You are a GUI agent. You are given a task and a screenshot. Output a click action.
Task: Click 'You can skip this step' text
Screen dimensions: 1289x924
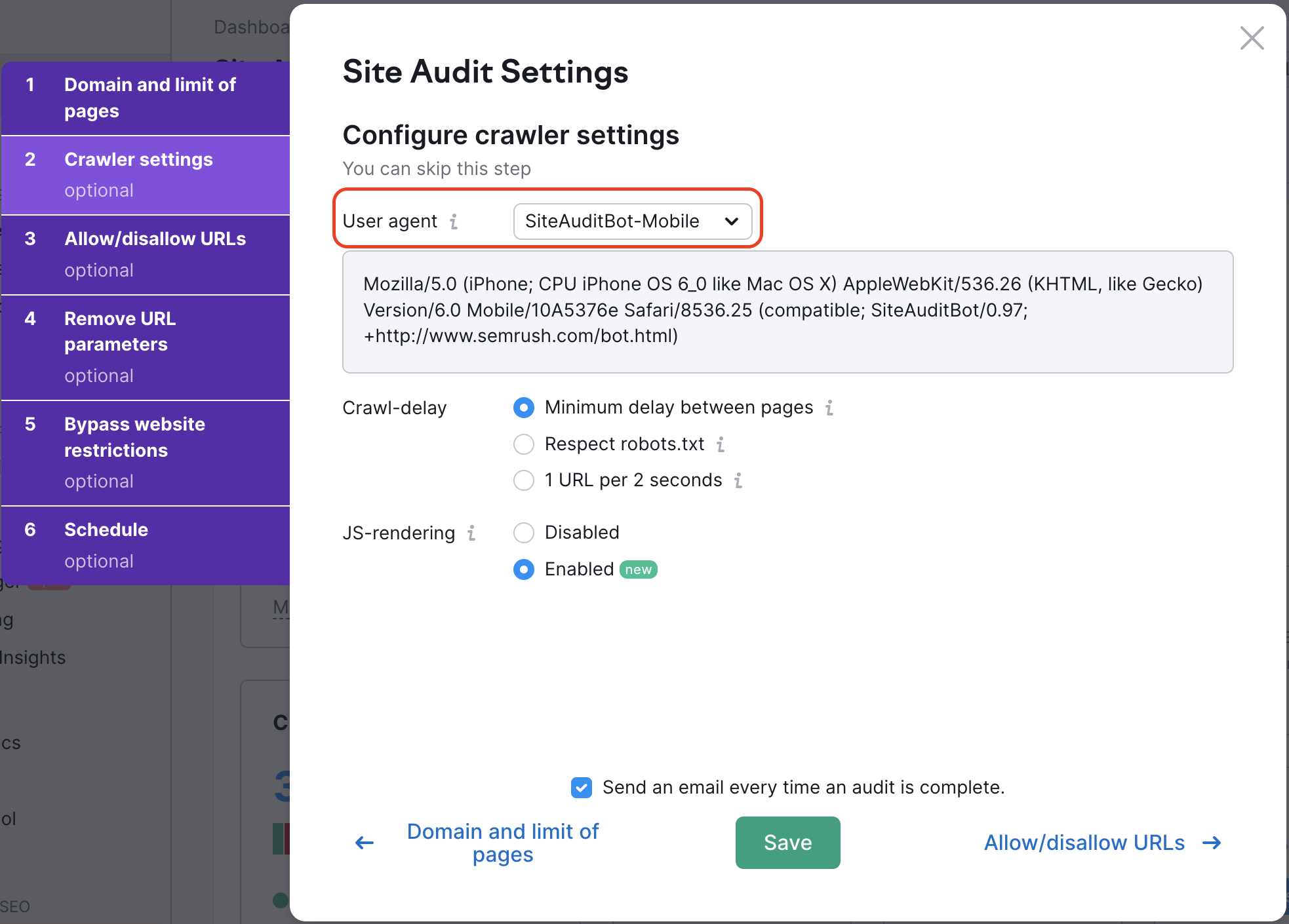pos(437,169)
